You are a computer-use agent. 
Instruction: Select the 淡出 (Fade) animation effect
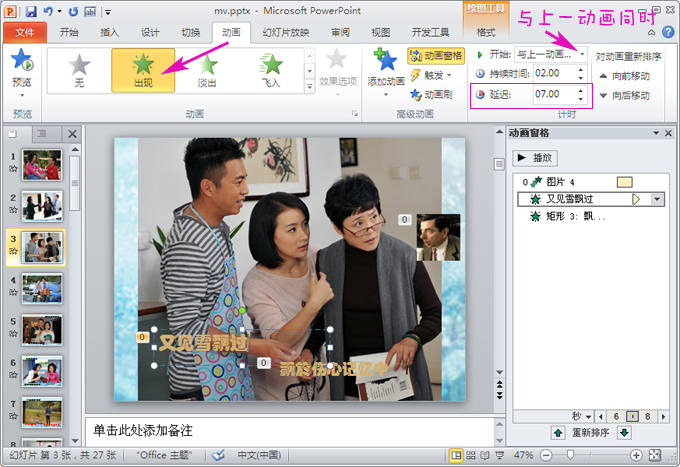tap(207, 70)
